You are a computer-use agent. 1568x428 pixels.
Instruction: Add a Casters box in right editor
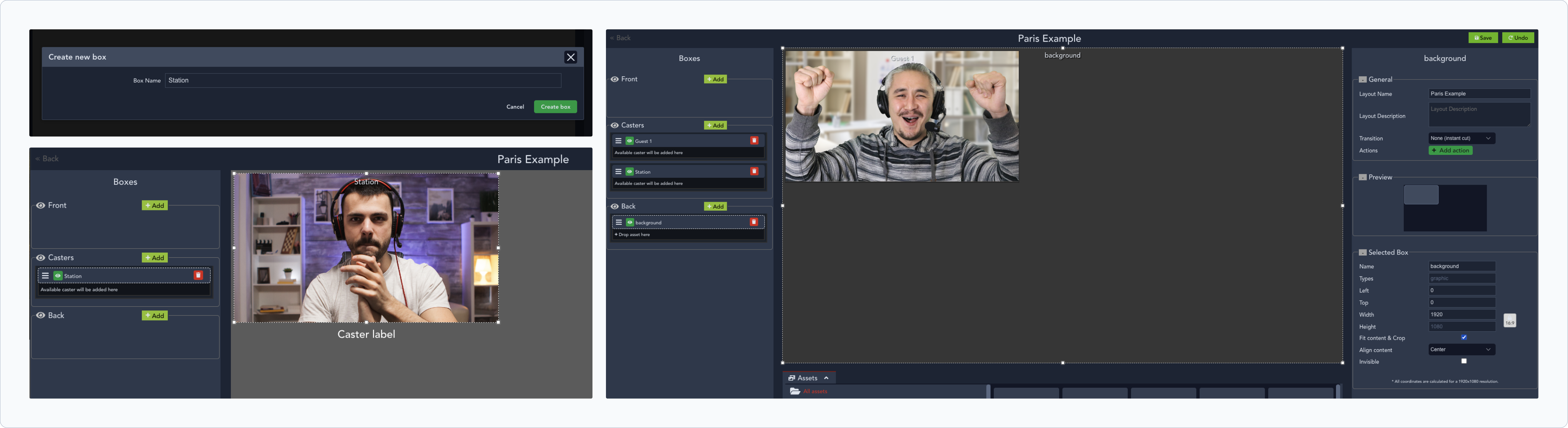[x=715, y=126]
